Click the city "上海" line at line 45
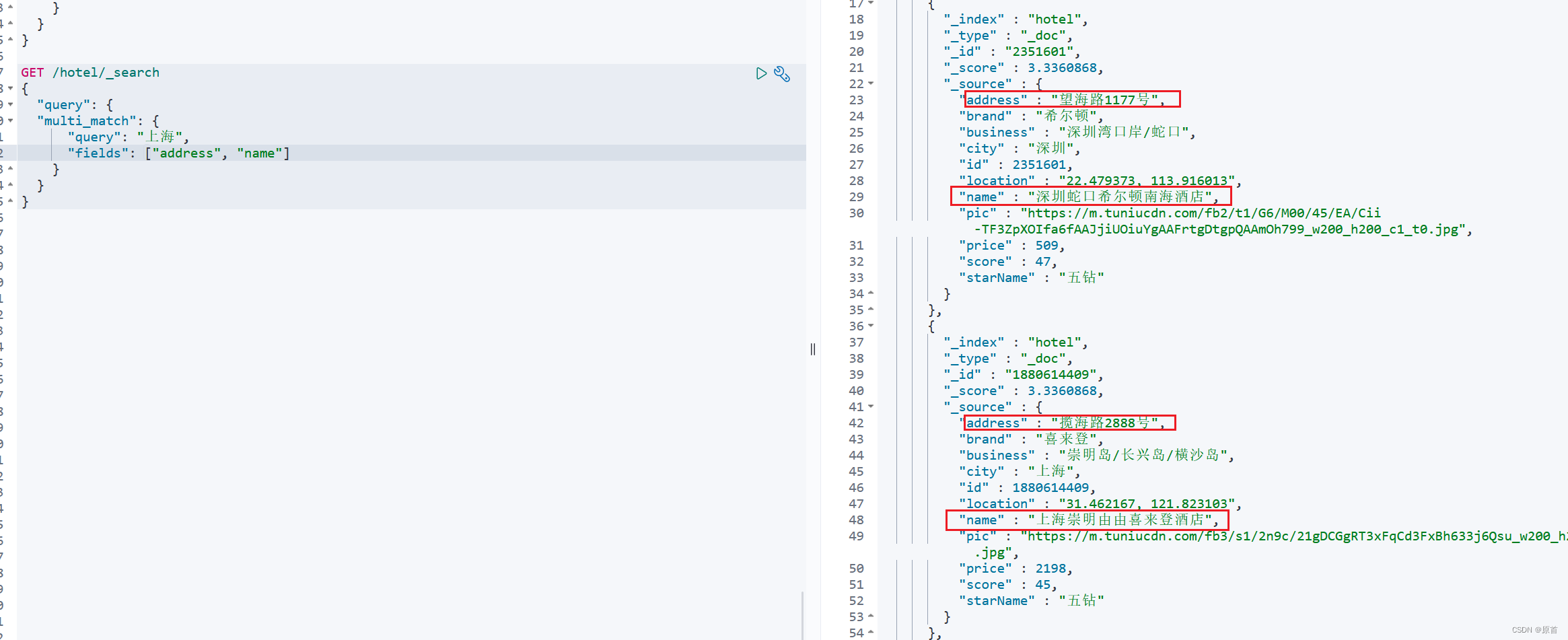This screenshot has height=640, width=1568. point(1019,472)
